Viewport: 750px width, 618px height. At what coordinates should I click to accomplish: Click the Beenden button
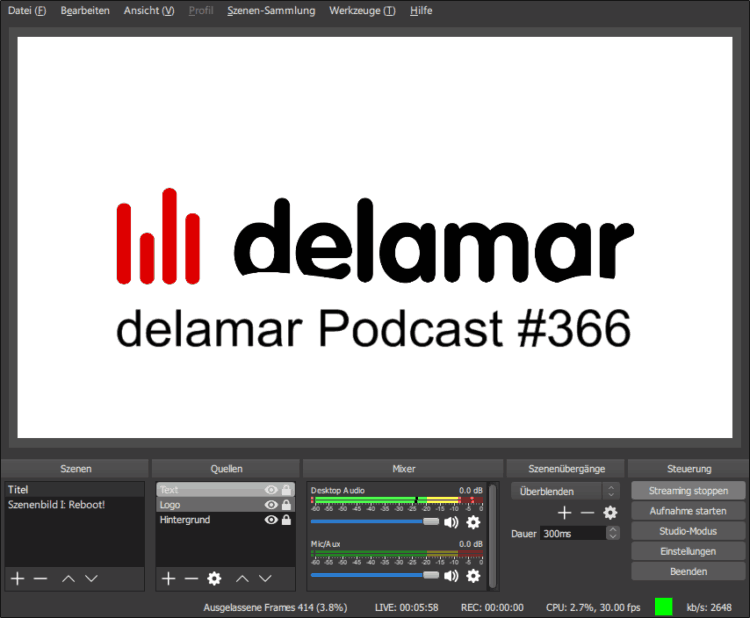[x=688, y=571]
